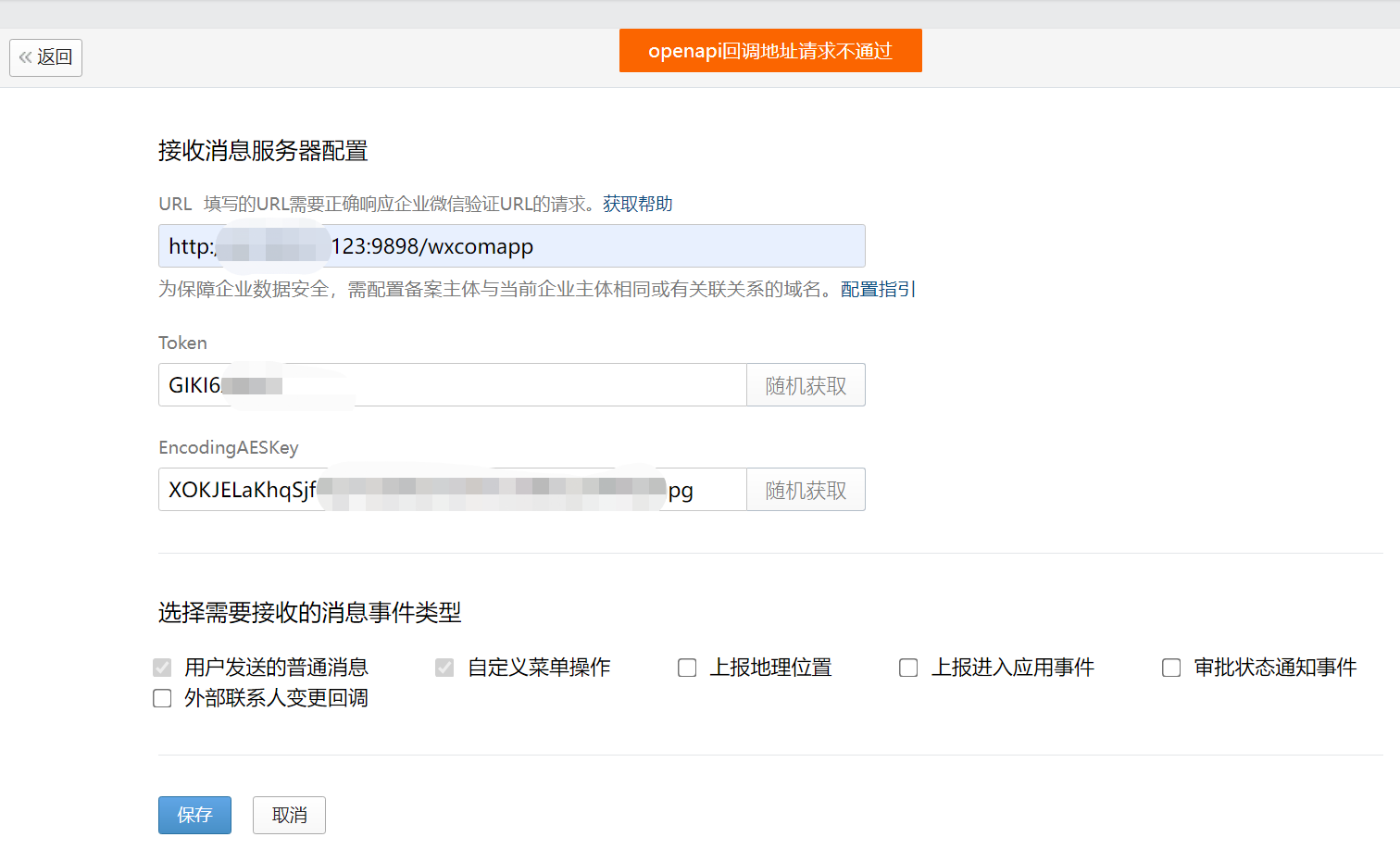
Task: Enable the 上报进入应用事件 checkbox
Action: [908, 668]
